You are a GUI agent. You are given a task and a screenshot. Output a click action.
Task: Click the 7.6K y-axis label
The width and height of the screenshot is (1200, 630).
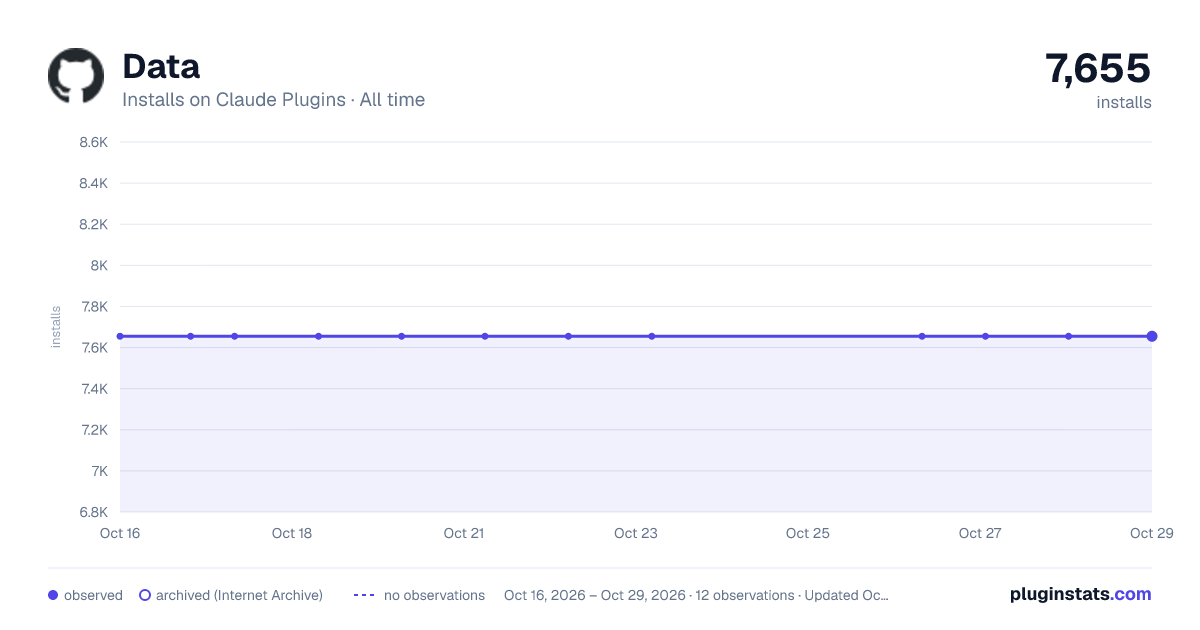coord(93,347)
